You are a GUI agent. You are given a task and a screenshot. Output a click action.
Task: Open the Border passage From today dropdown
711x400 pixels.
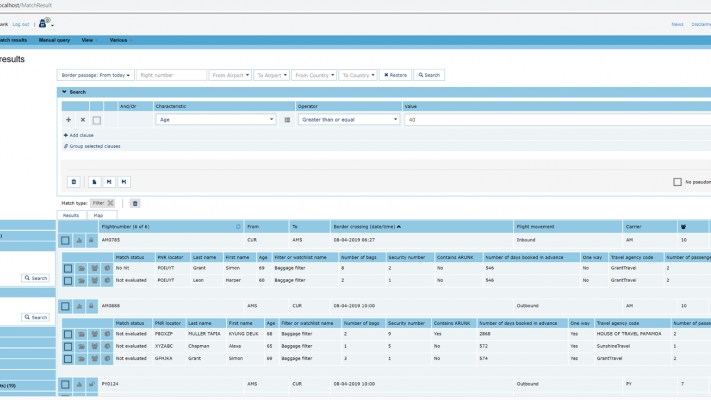click(x=95, y=75)
